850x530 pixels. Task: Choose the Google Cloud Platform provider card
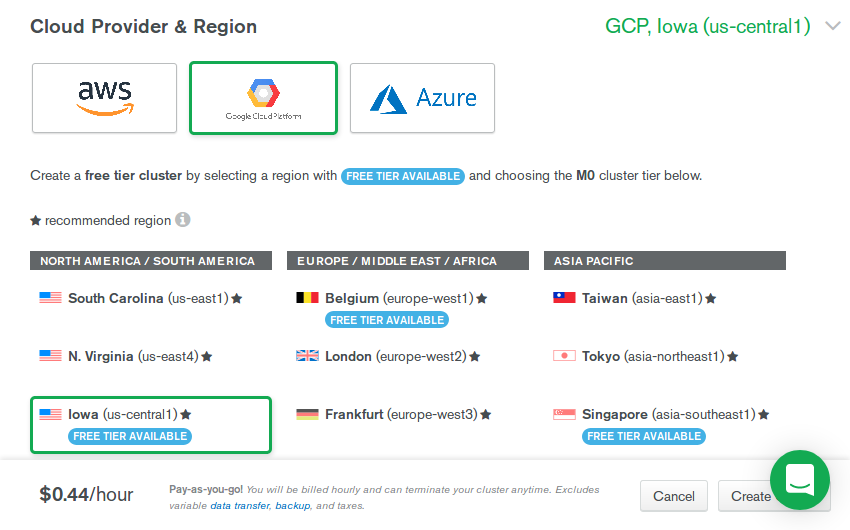[263, 98]
